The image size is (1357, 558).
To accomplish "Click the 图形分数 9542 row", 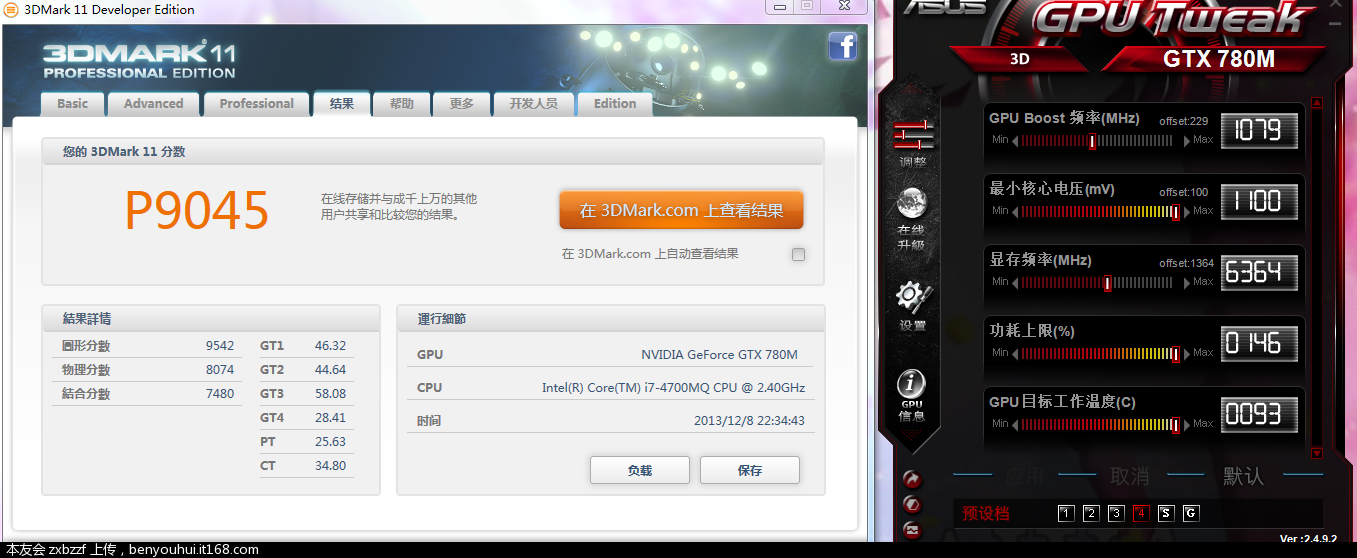I will pyautogui.click(x=147, y=346).
